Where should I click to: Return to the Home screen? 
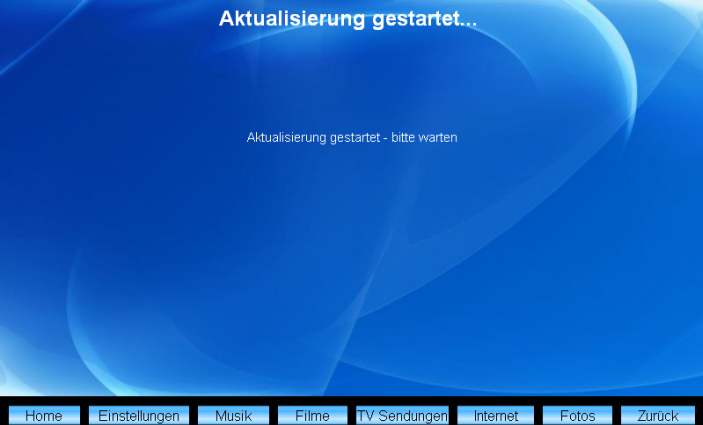(43, 415)
